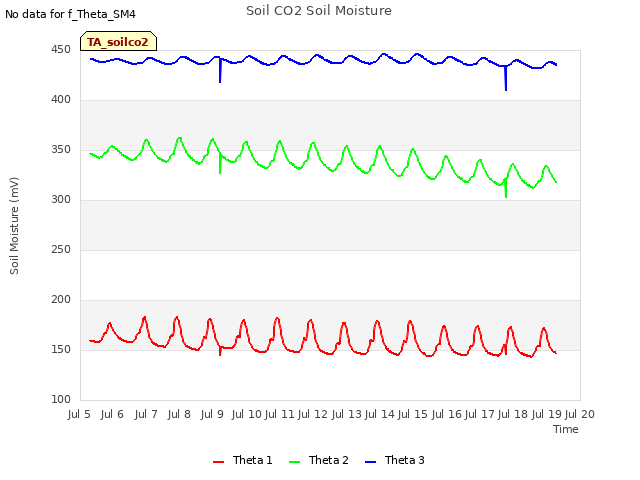Image resolution: width=640 pixels, height=480 pixels.
Task: Click the green Theta 2 downward spike near Jul 9
Action: click(x=220, y=164)
